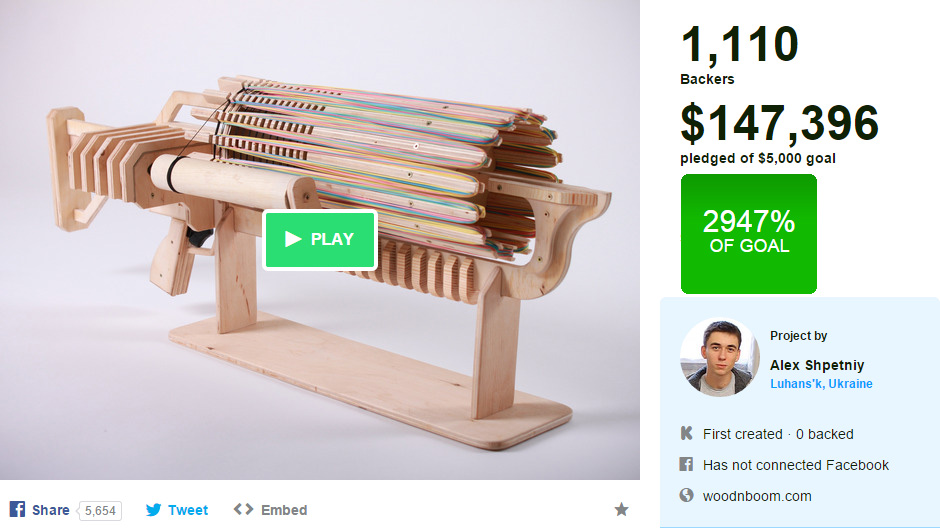Click the Twitter bird icon
The image size is (940, 528).
153,510
